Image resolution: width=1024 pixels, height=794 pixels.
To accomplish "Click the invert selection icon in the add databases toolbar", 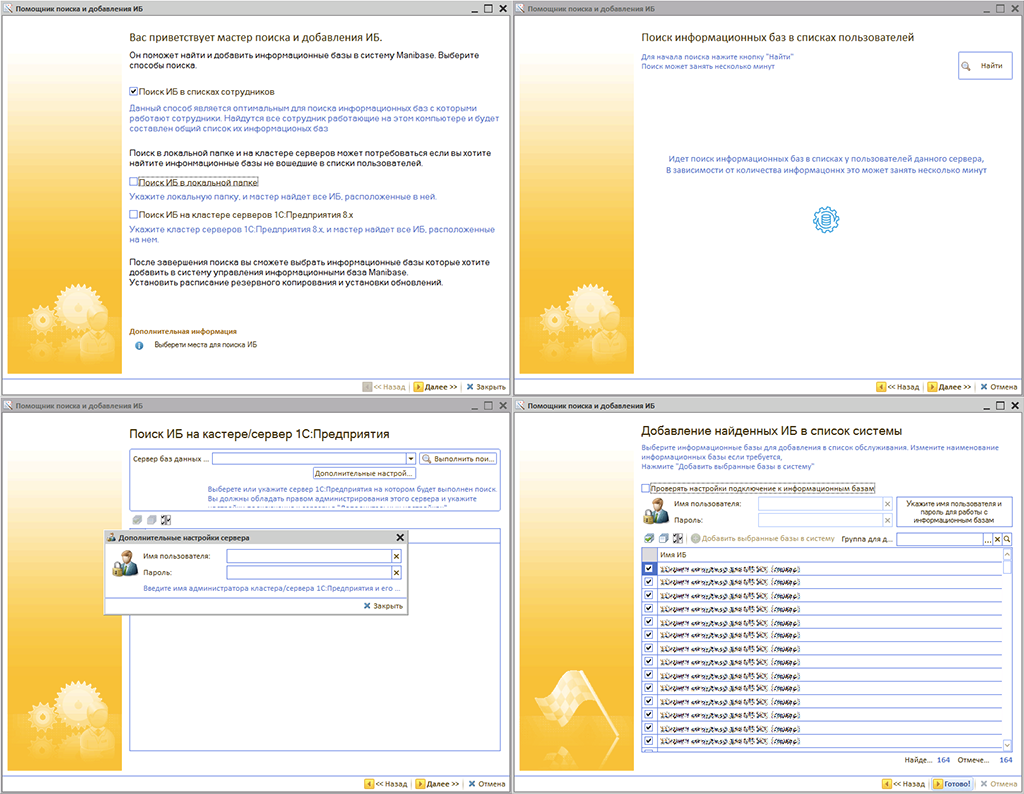I will point(677,539).
